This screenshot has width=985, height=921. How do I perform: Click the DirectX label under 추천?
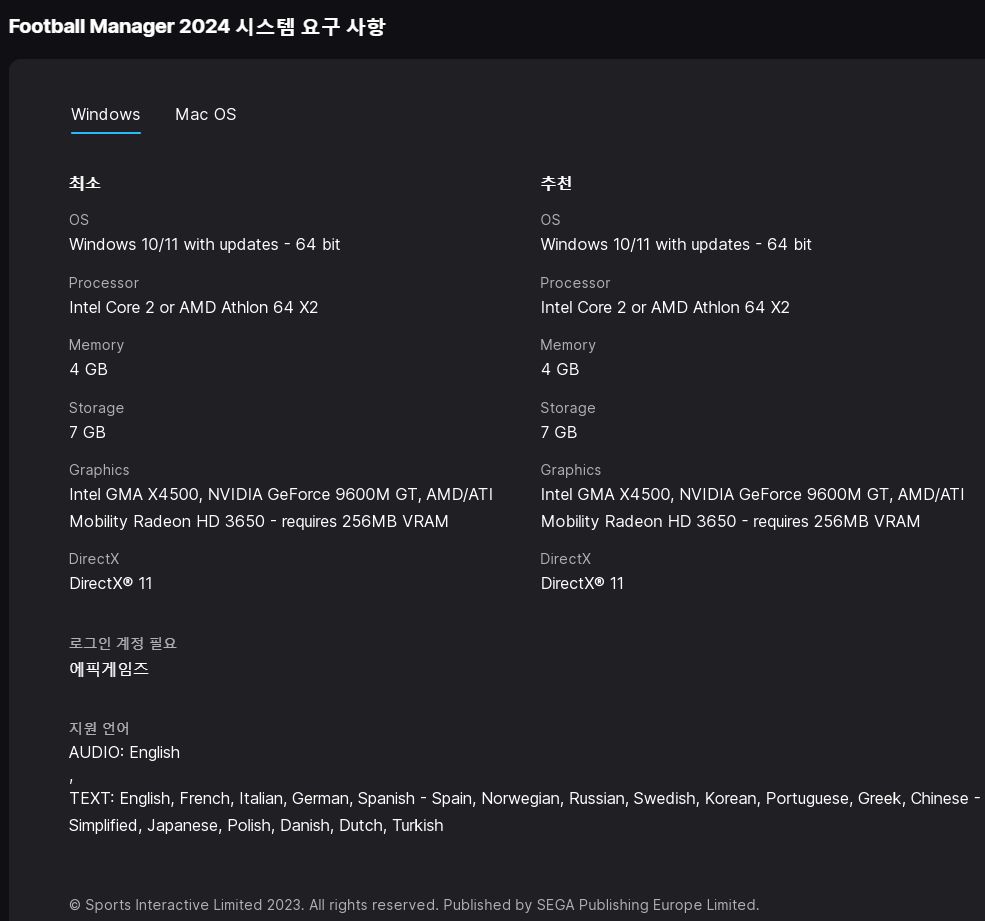pyautogui.click(x=565, y=559)
